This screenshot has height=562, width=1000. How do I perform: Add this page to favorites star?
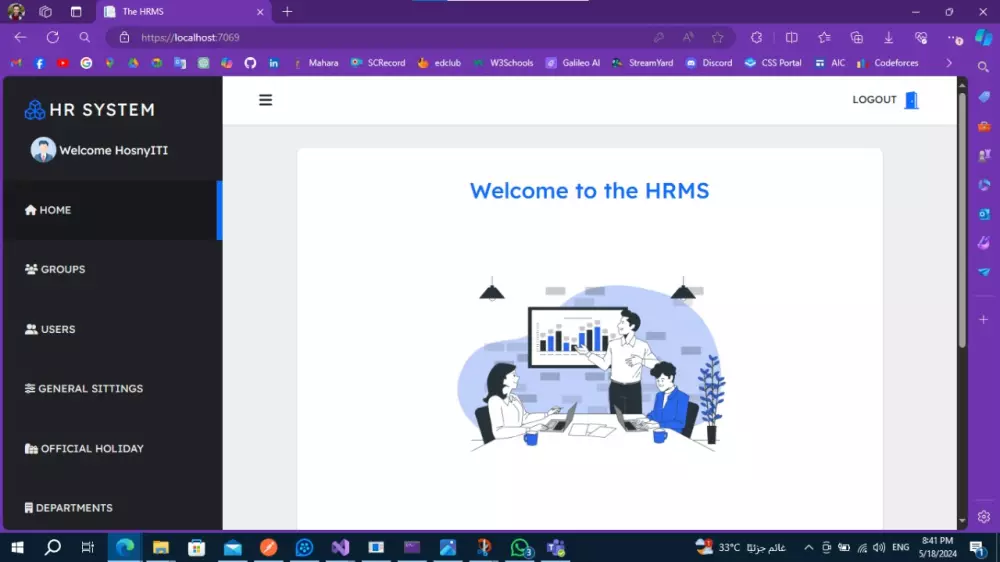pos(717,38)
